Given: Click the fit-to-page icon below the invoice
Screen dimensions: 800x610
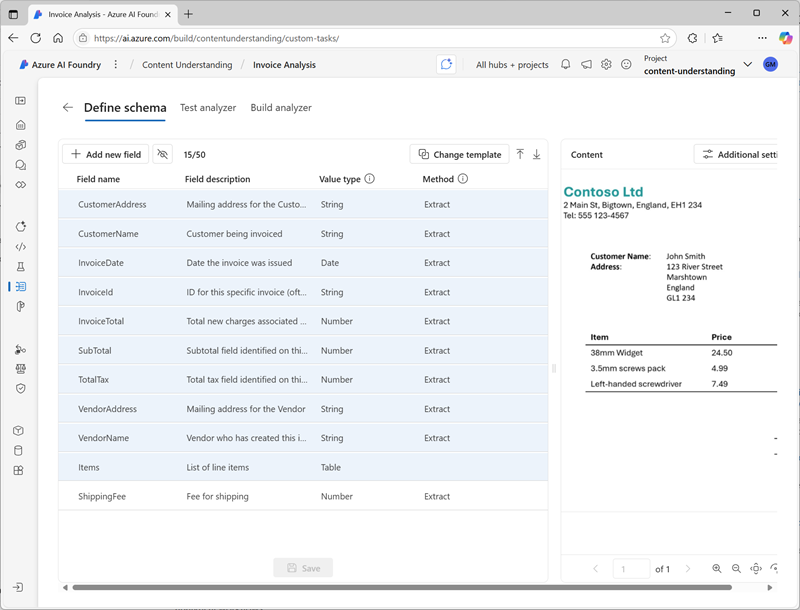Looking at the screenshot, I should (756, 568).
